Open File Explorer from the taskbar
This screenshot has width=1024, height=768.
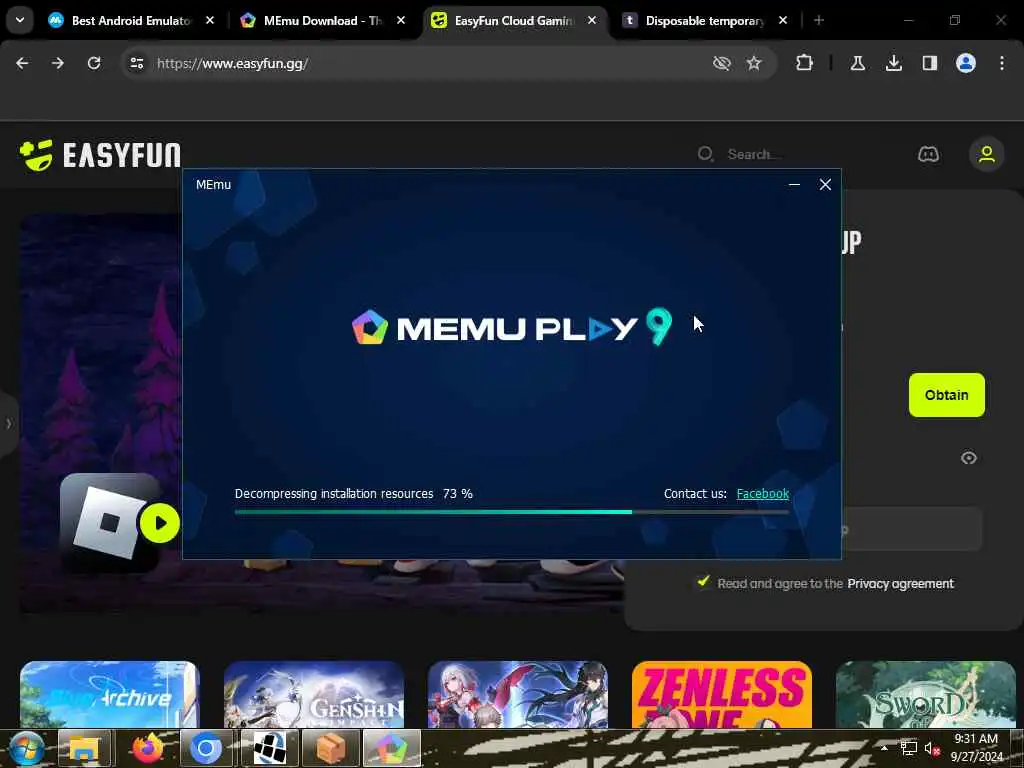[x=84, y=748]
